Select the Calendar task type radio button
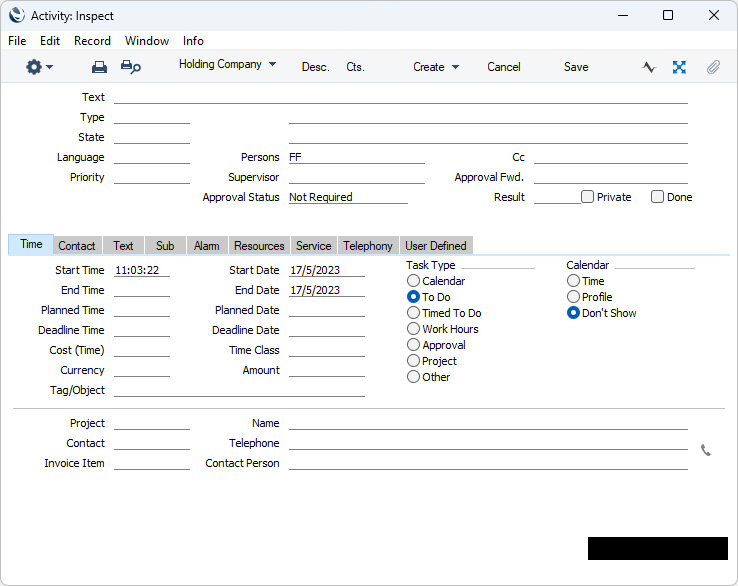 pos(413,281)
